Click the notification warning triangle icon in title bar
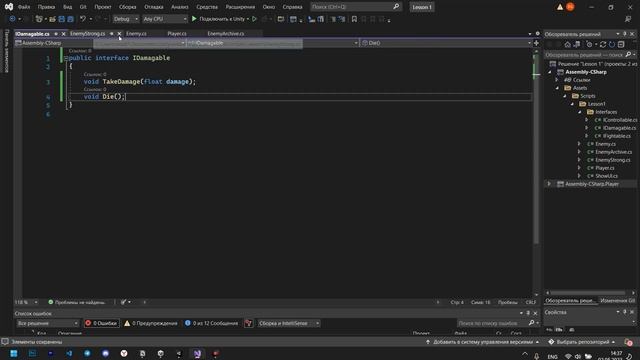The width and height of the screenshot is (640, 360). click(560, 7)
